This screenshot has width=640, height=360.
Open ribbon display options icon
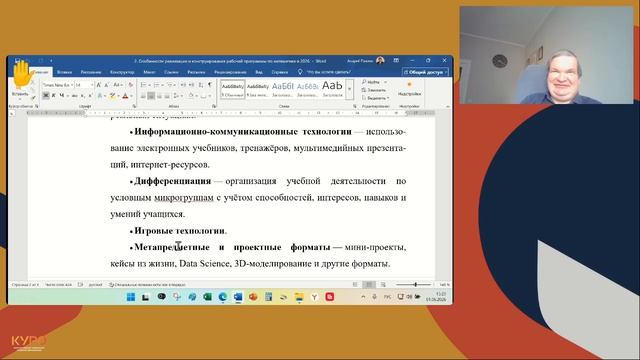[x=396, y=60]
